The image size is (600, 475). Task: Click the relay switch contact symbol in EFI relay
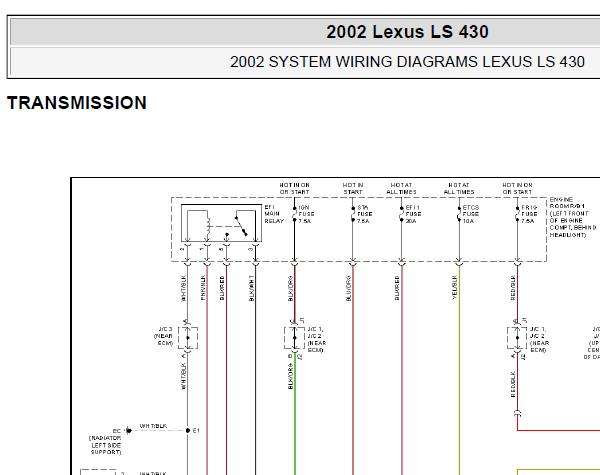click(x=242, y=226)
